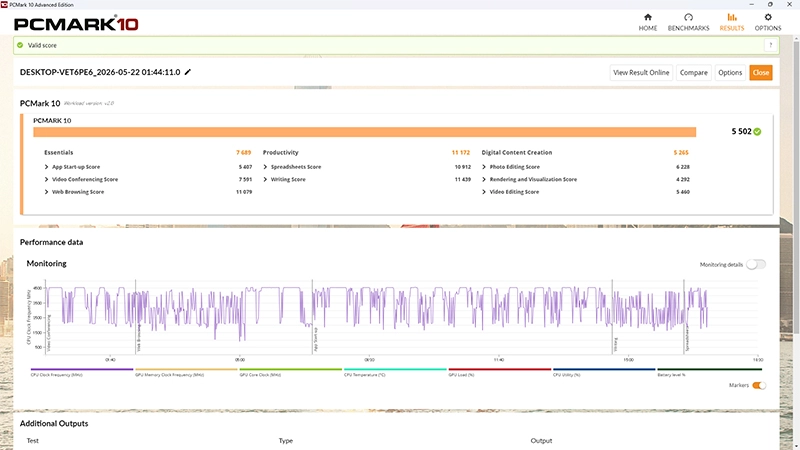Click the Digital Content Creation heading
Image resolution: width=800 pixels, height=450 pixels.
coord(517,153)
